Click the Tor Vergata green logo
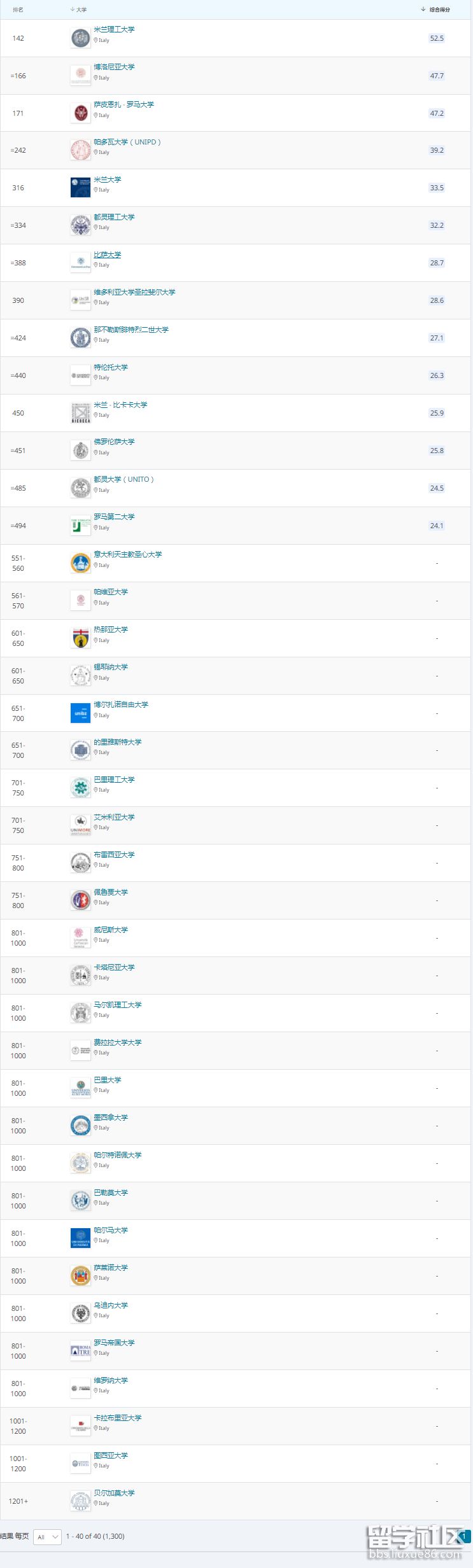The image size is (473, 1568). [x=80, y=526]
